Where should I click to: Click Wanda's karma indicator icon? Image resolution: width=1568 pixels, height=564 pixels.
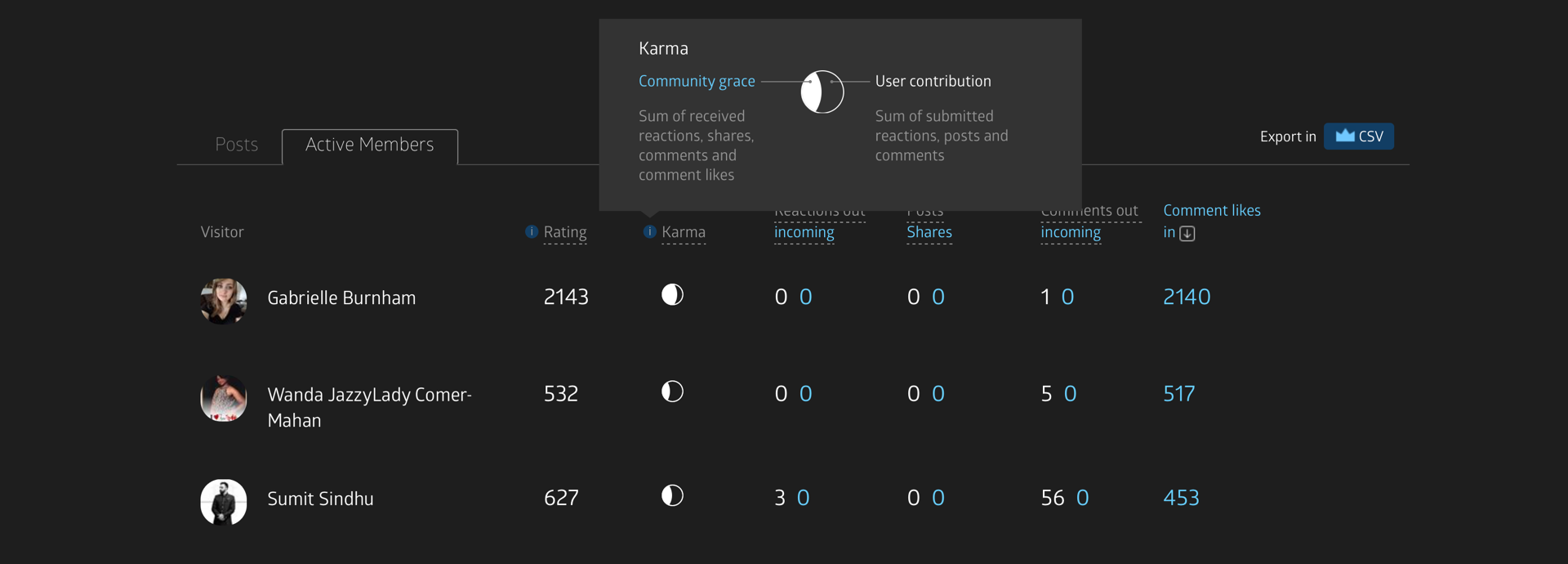click(x=672, y=392)
